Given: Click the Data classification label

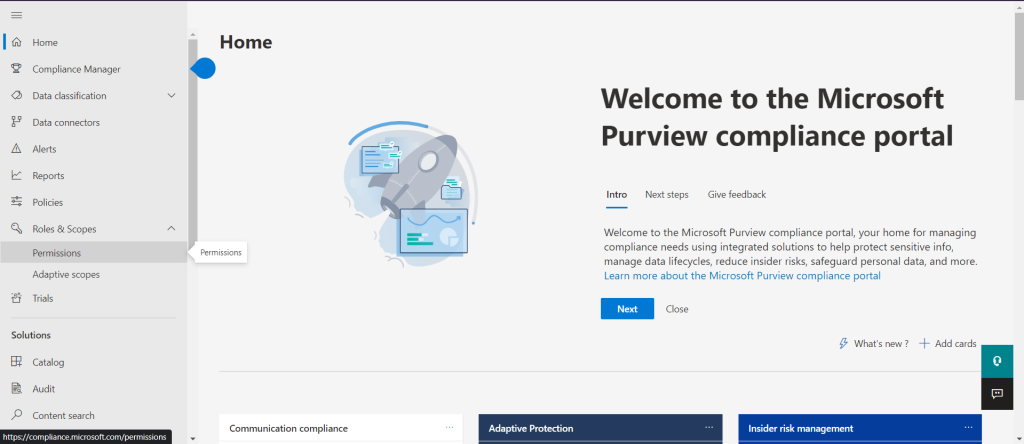Looking at the screenshot, I should click(69, 96).
